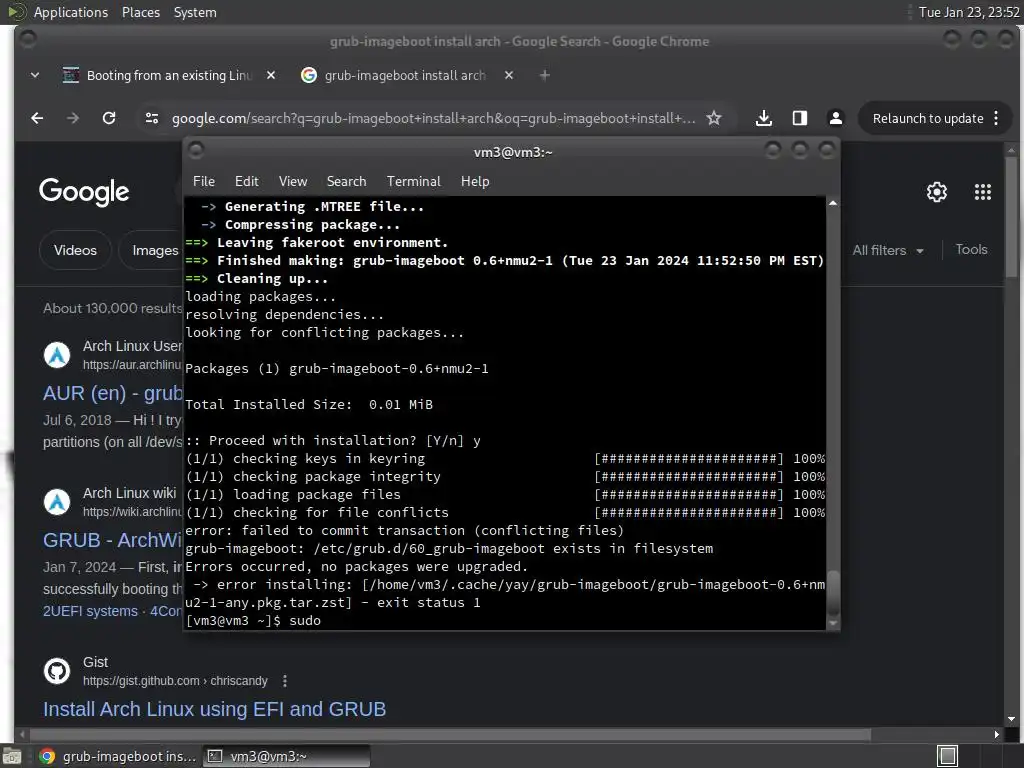Open terminal Edit menu
This screenshot has width=1024, height=768.
(246, 182)
